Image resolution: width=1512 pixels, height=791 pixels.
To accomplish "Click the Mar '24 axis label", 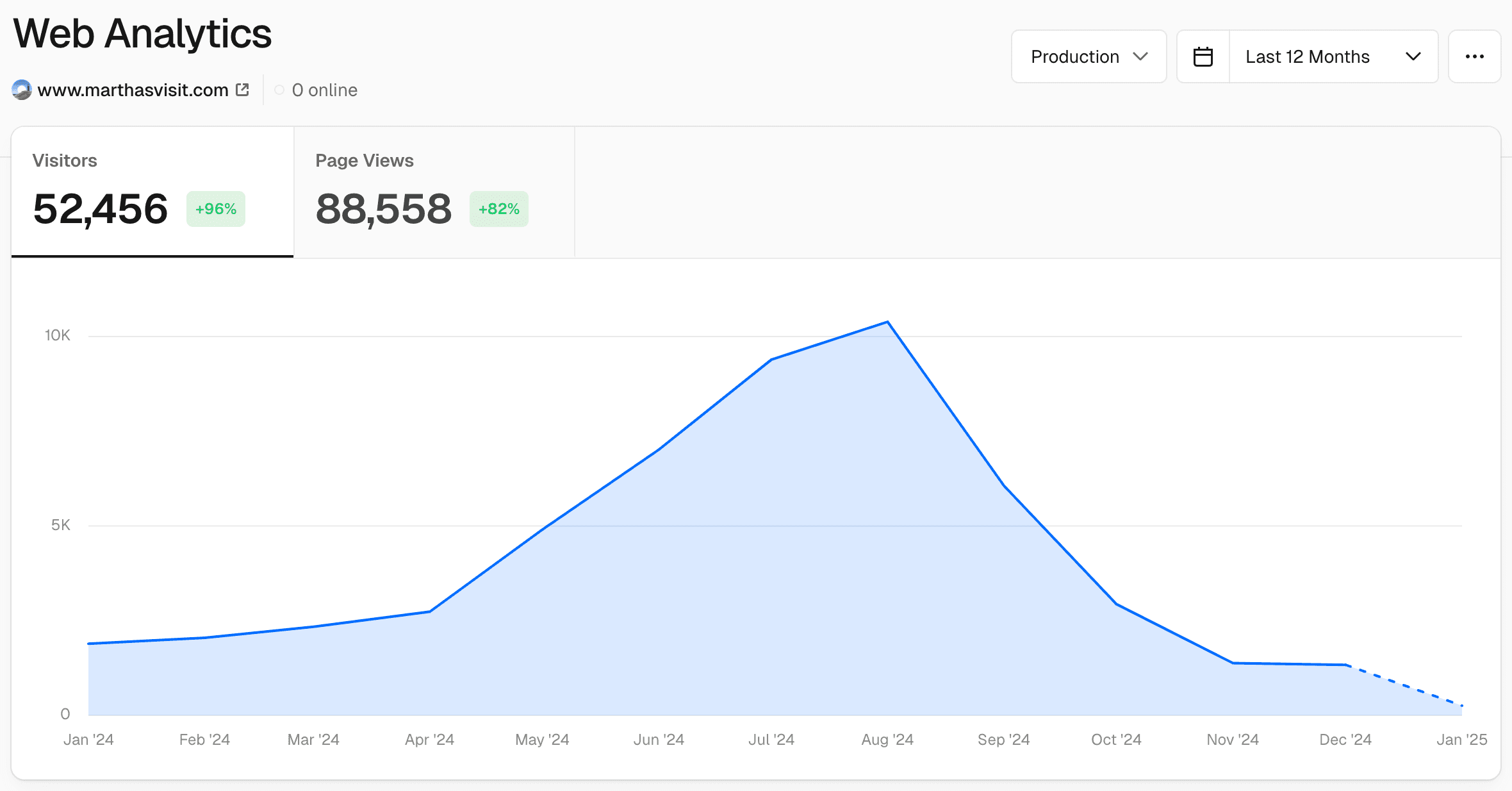I will [313, 740].
